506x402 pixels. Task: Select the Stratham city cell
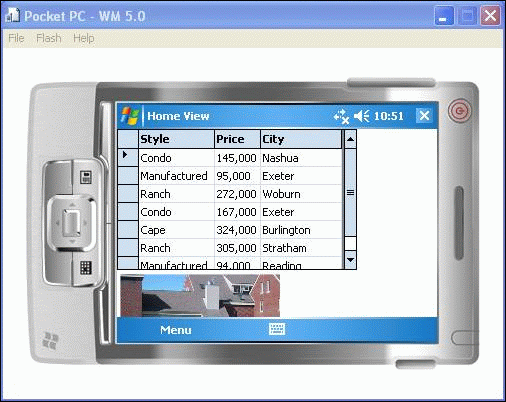pyautogui.click(x=301, y=248)
